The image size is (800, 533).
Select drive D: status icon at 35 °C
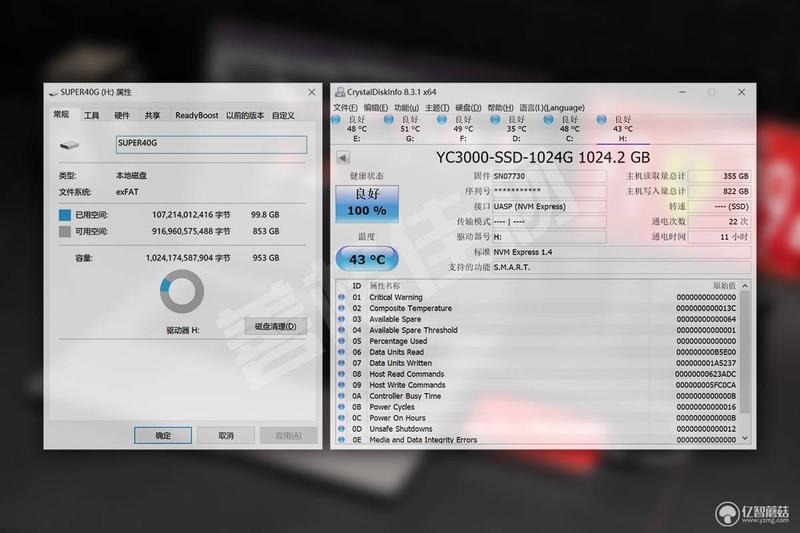point(495,120)
